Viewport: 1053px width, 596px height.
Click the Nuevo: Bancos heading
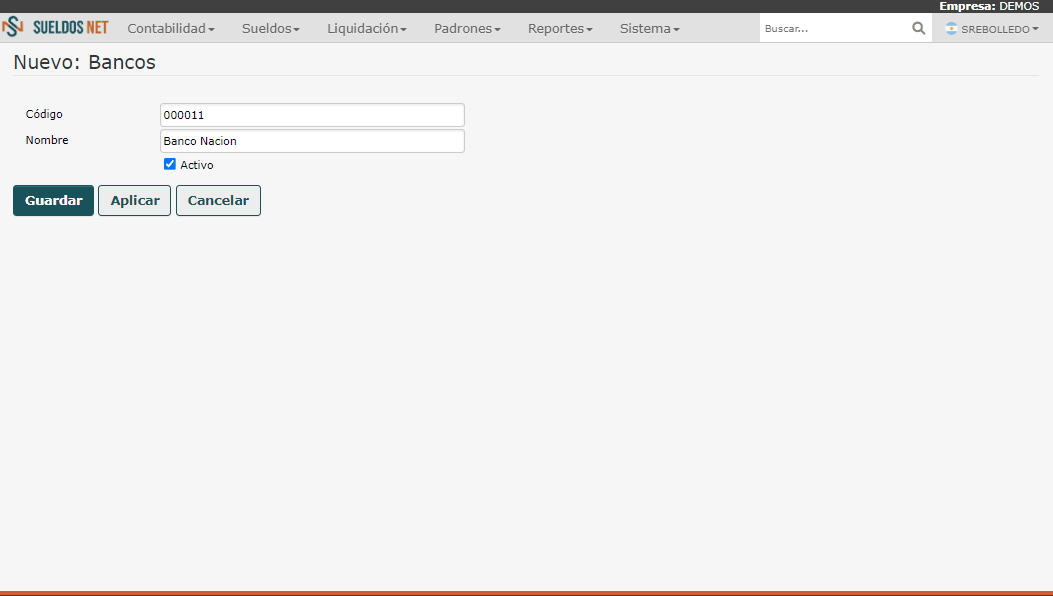click(85, 62)
